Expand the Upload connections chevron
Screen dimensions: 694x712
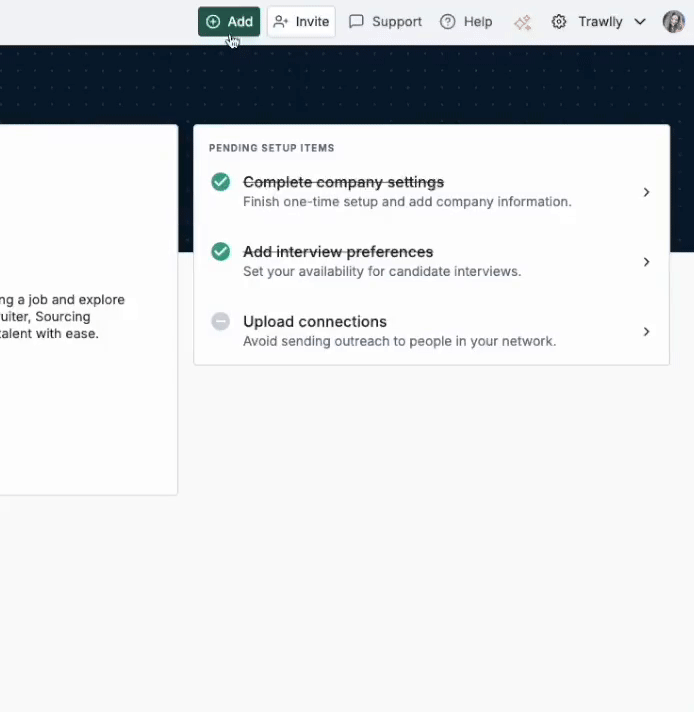pyautogui.click(x=646, y=331)
